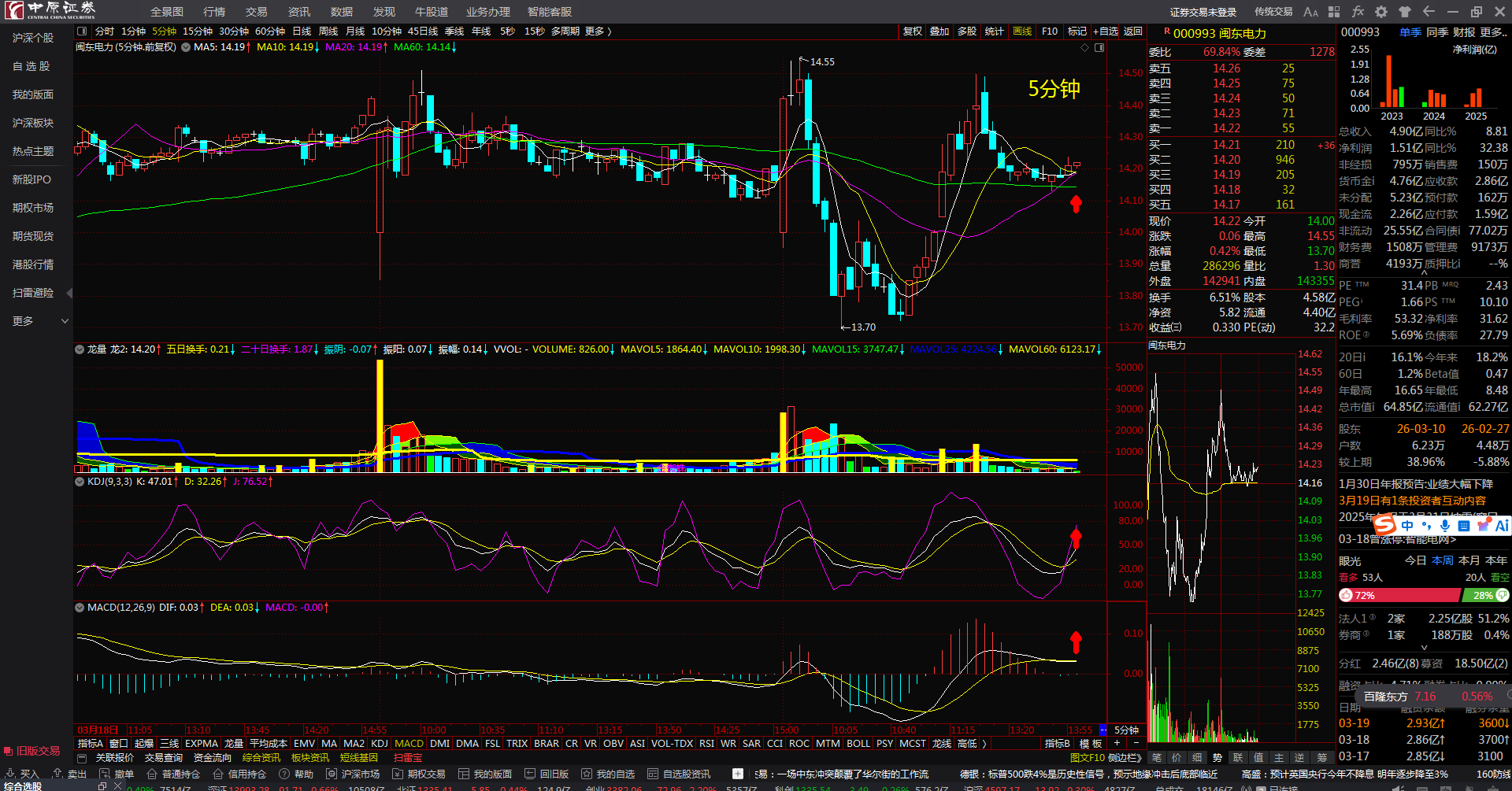Click the plus icon after 自选股资讯

pyautogui.click(x=737, y=774)
